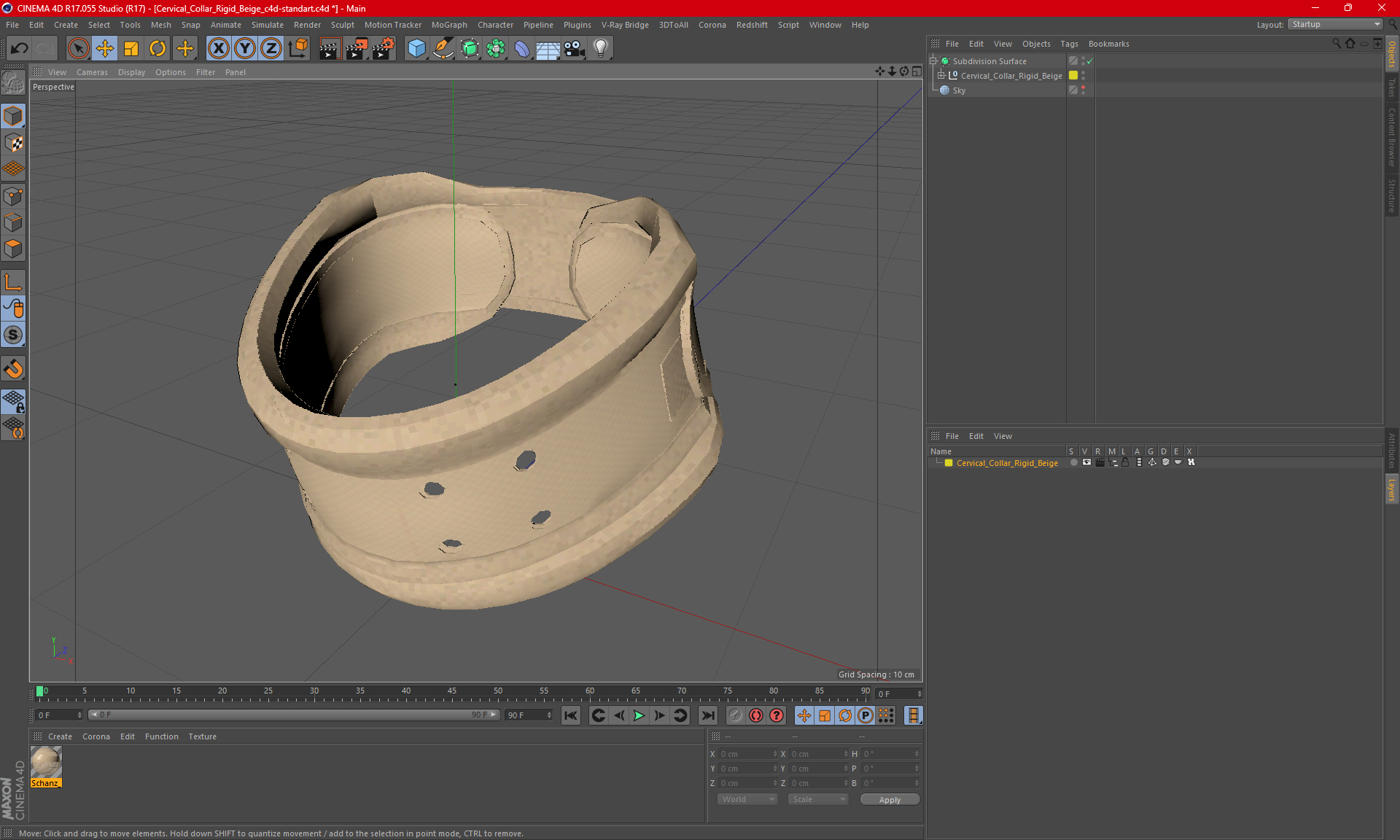Open the Layout Startup dropdown
Image resolution: width=1400 pixels, height=840 pixels.
pyautogui.click(x=1336, y=24)
